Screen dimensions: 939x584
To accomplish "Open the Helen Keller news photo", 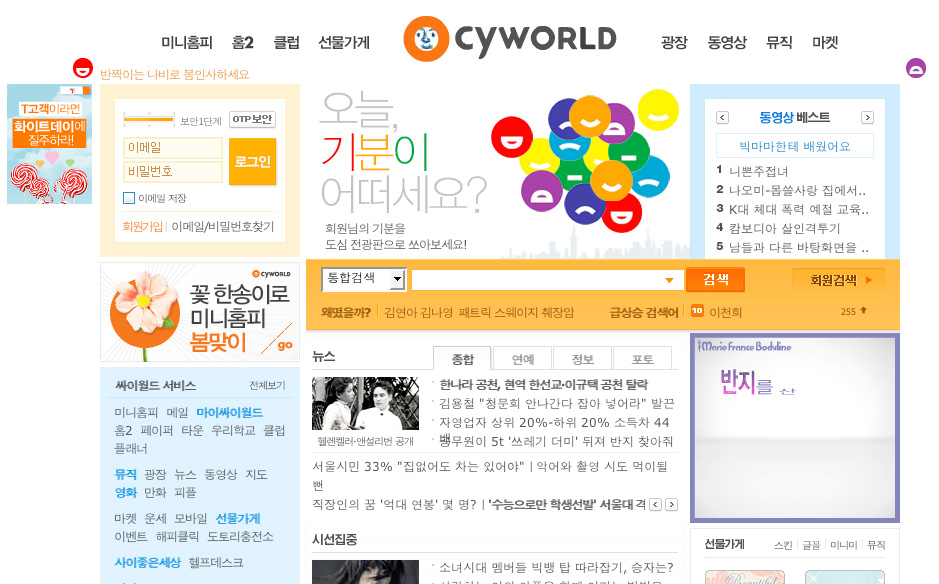I will (365, 403).
